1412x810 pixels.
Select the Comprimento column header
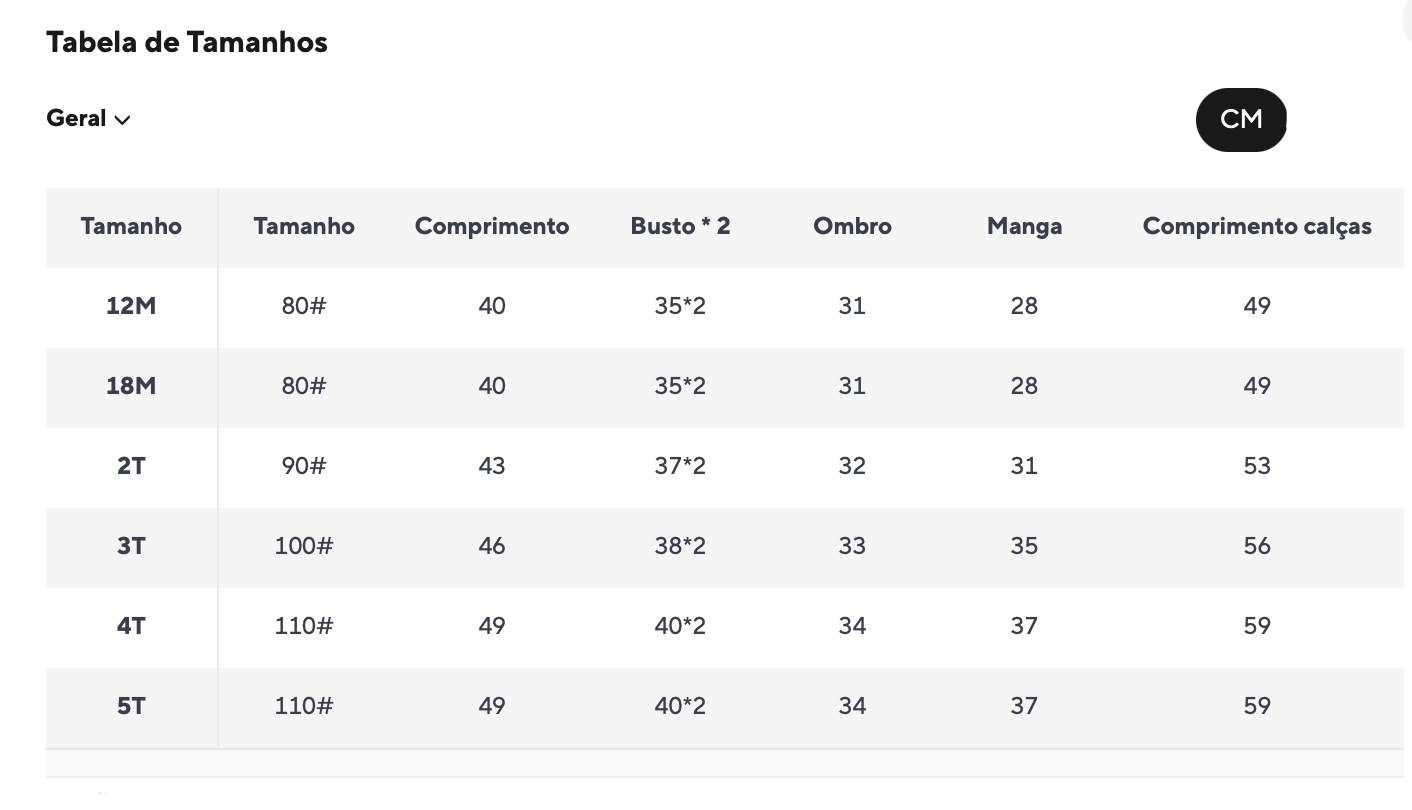(491, 226)
